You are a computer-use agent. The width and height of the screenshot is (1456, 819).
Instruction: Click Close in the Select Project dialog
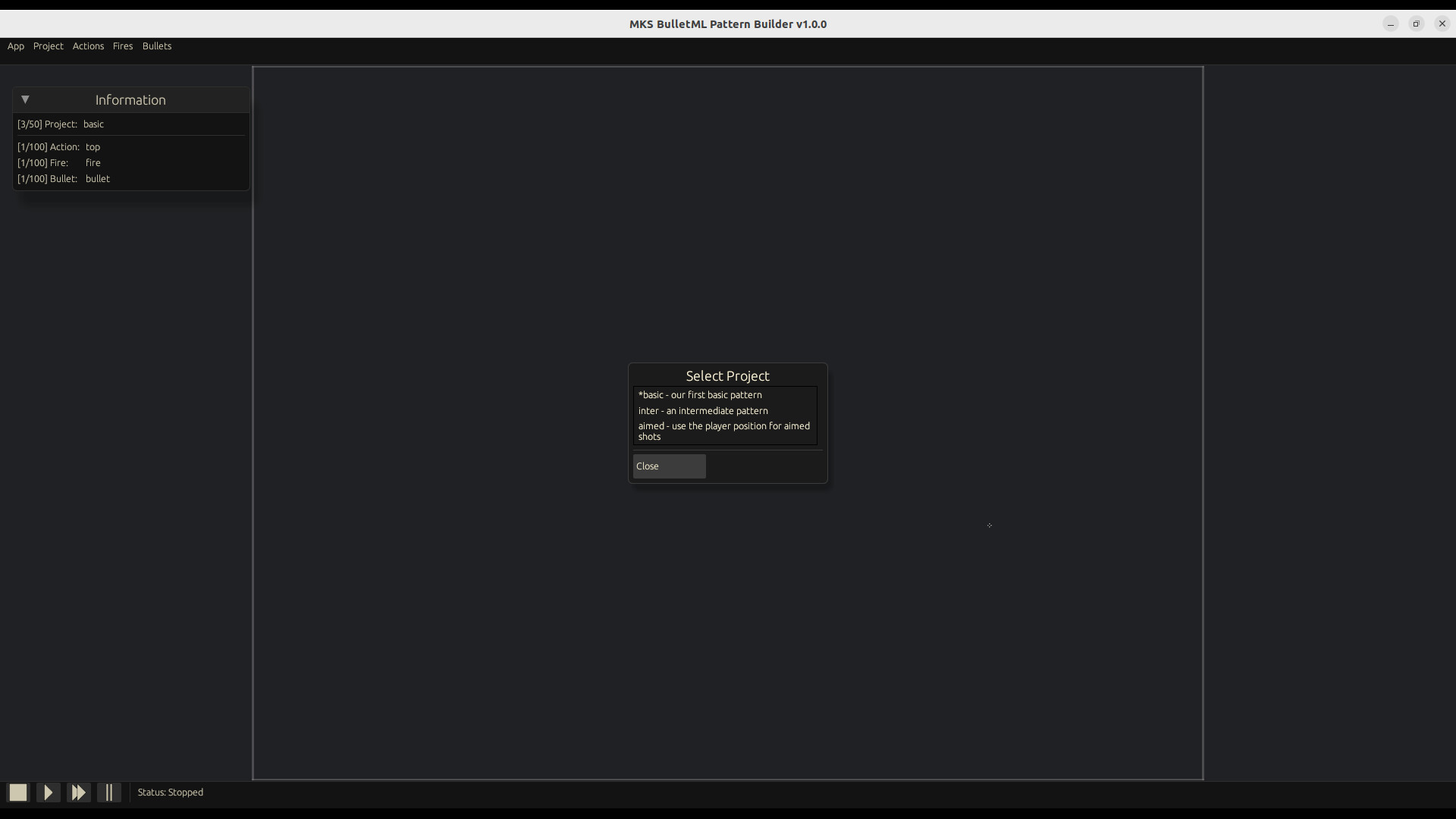[x=668, y=466]
